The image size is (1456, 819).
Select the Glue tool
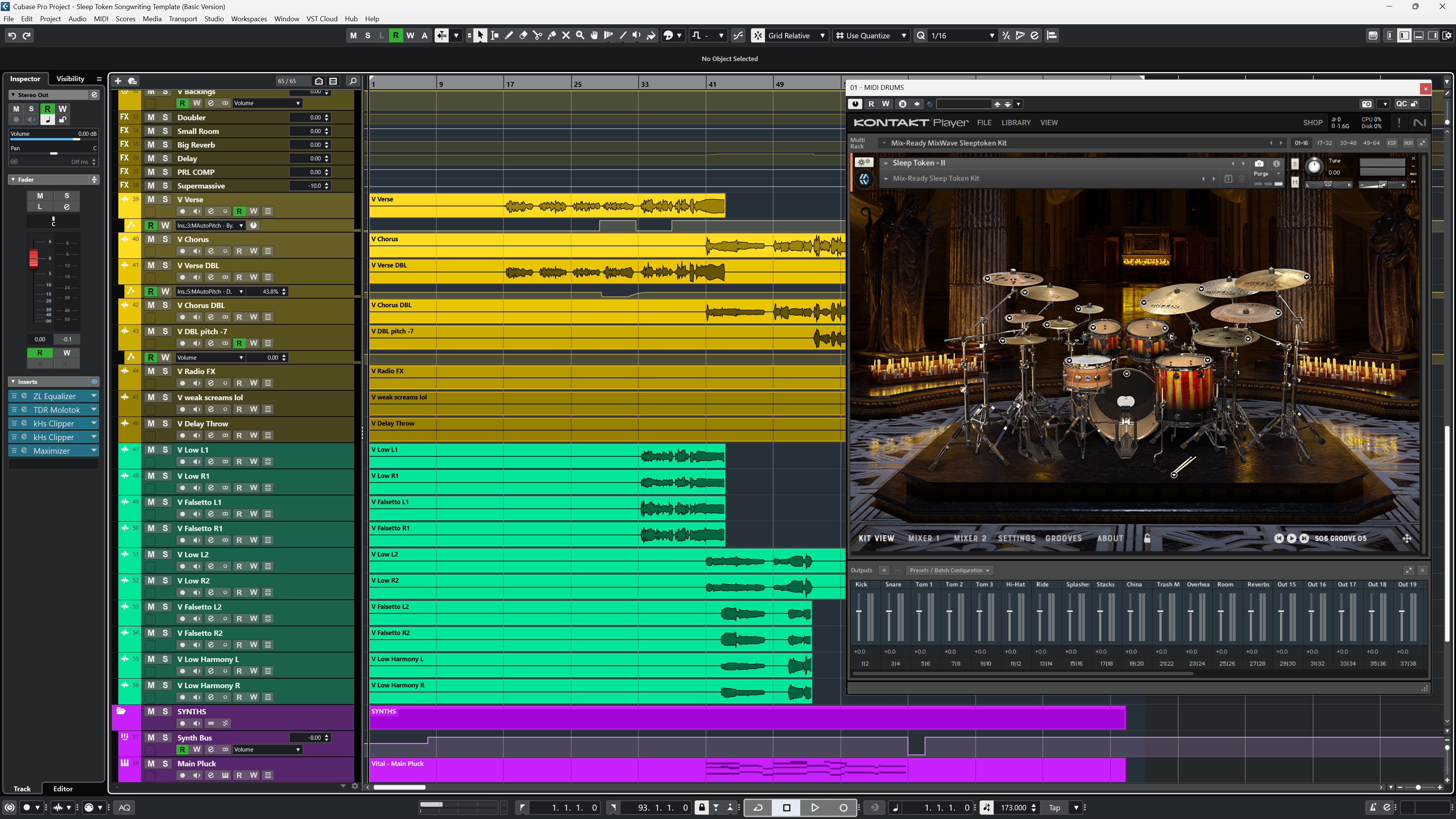coord(552,36)
